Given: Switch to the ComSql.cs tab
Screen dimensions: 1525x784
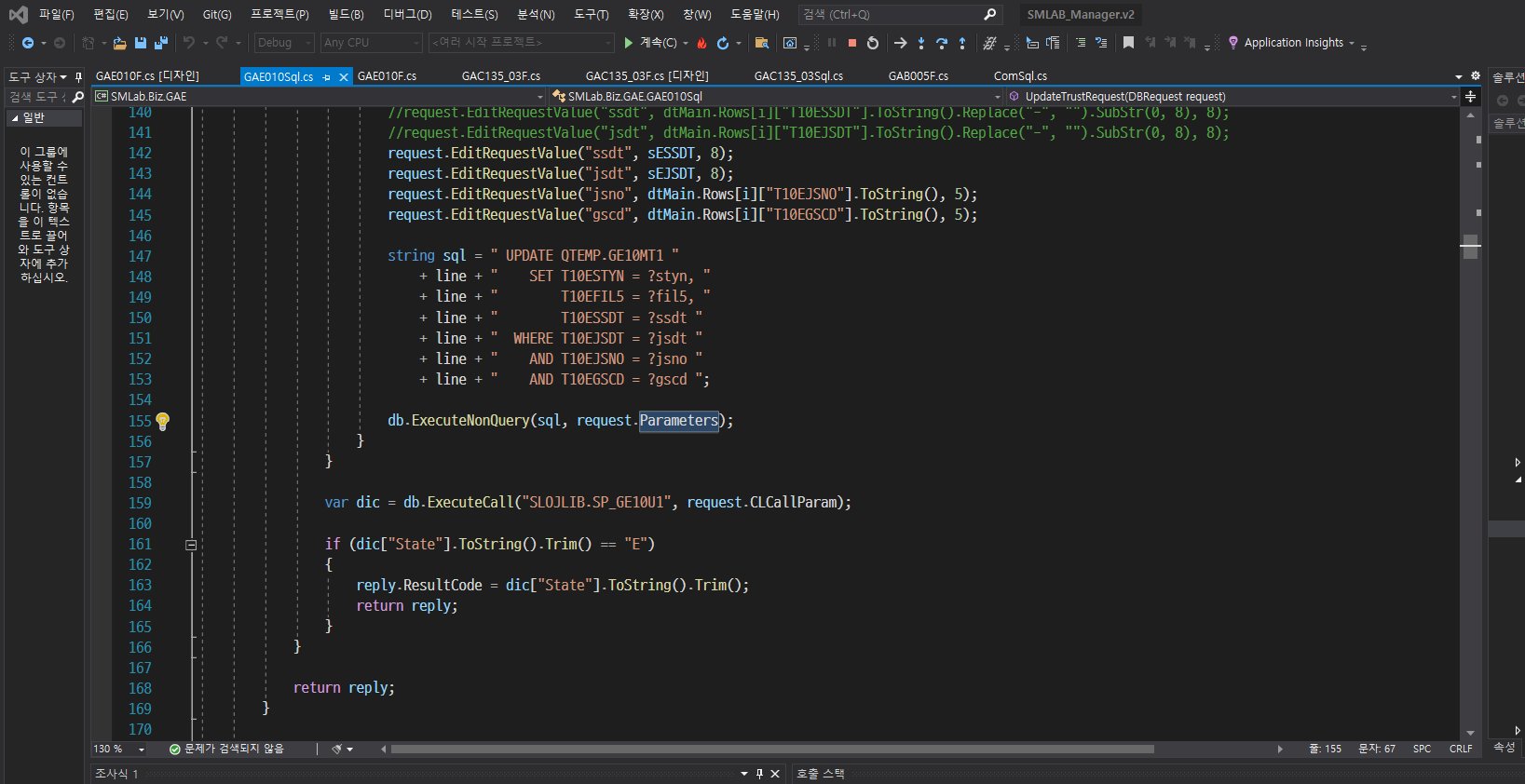Looking at the screenshot, I should coord(1020,76).
